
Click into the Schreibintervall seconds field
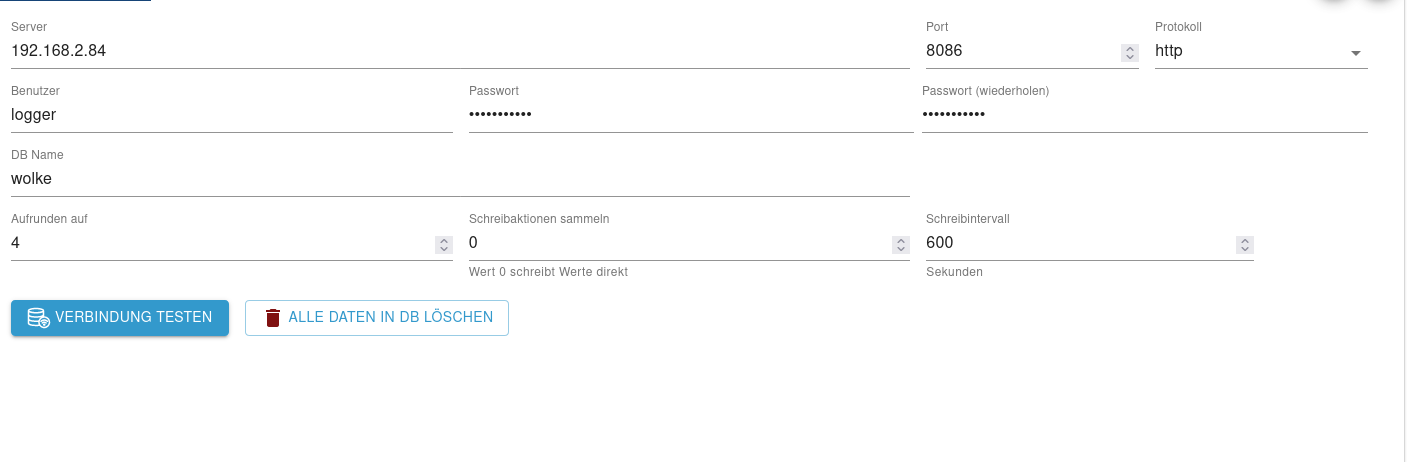click(1080, 243)
